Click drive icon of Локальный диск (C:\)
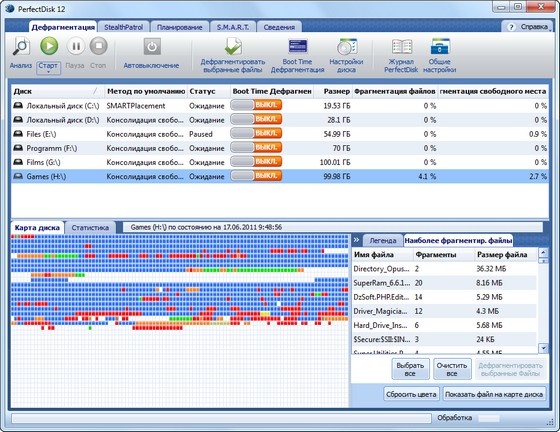 coord(18,105)
